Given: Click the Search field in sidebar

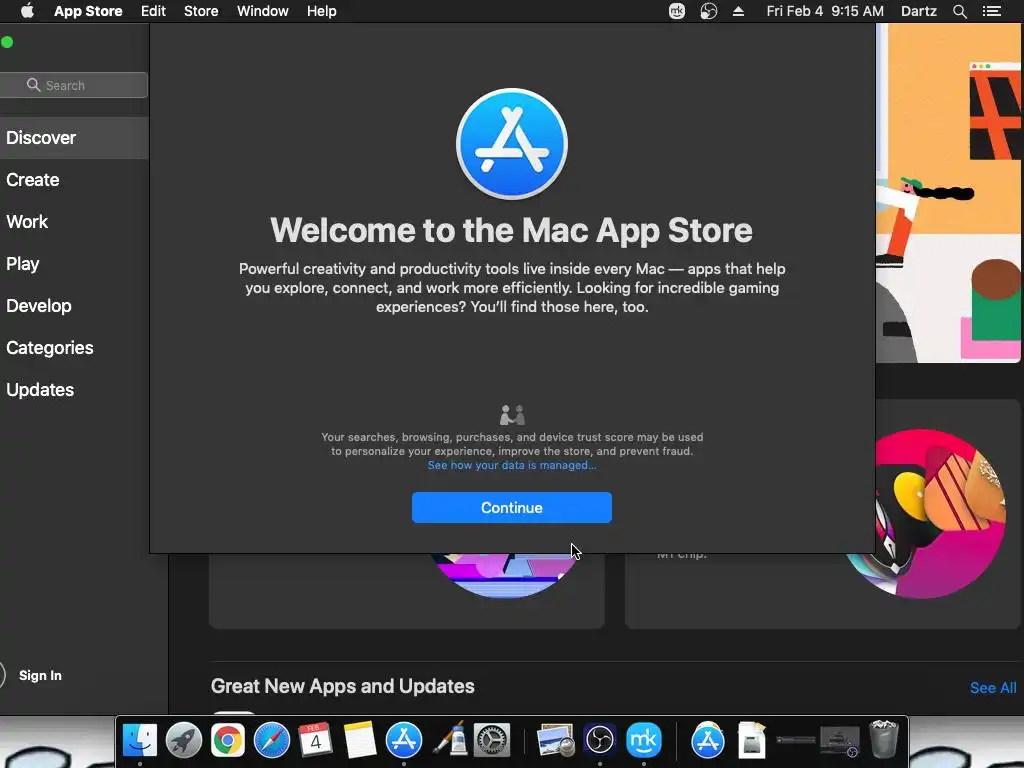Looking at the screenshot, I should (x=73, y=85).
